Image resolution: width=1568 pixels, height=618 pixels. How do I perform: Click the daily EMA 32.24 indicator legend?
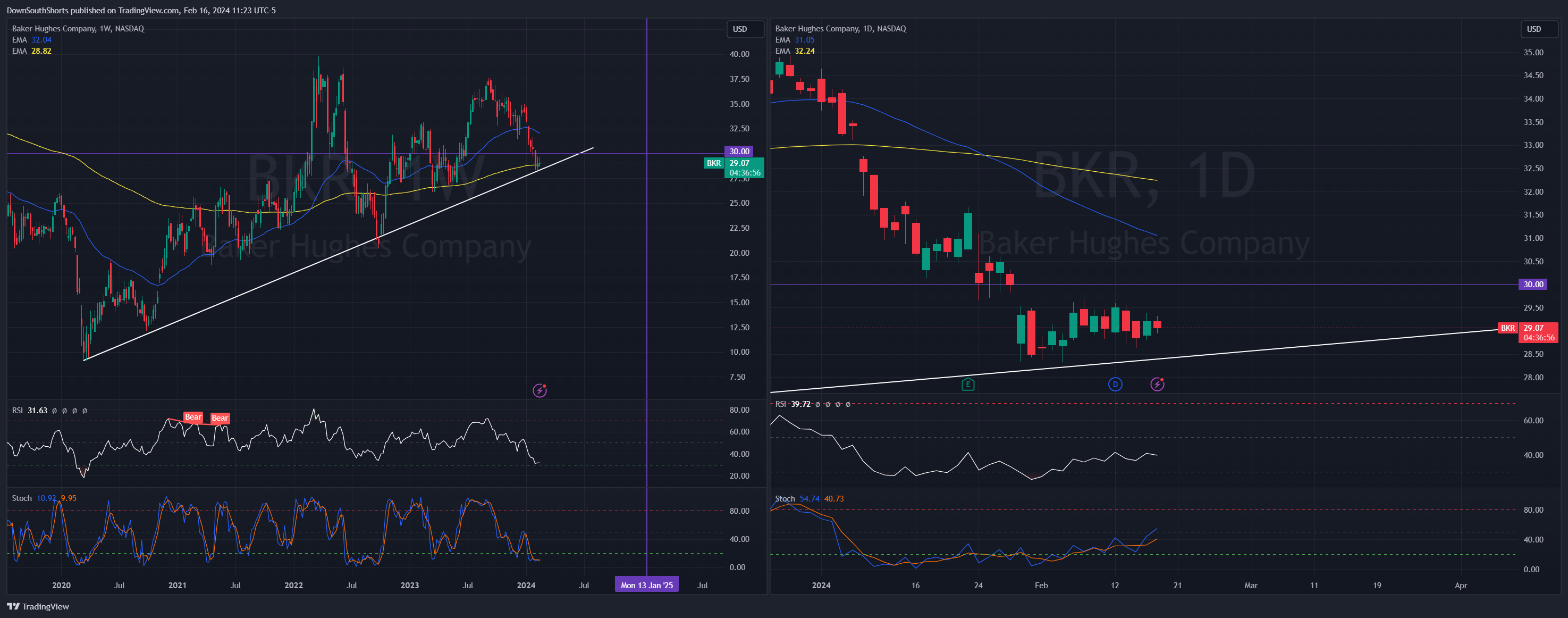tap(794, 51)
